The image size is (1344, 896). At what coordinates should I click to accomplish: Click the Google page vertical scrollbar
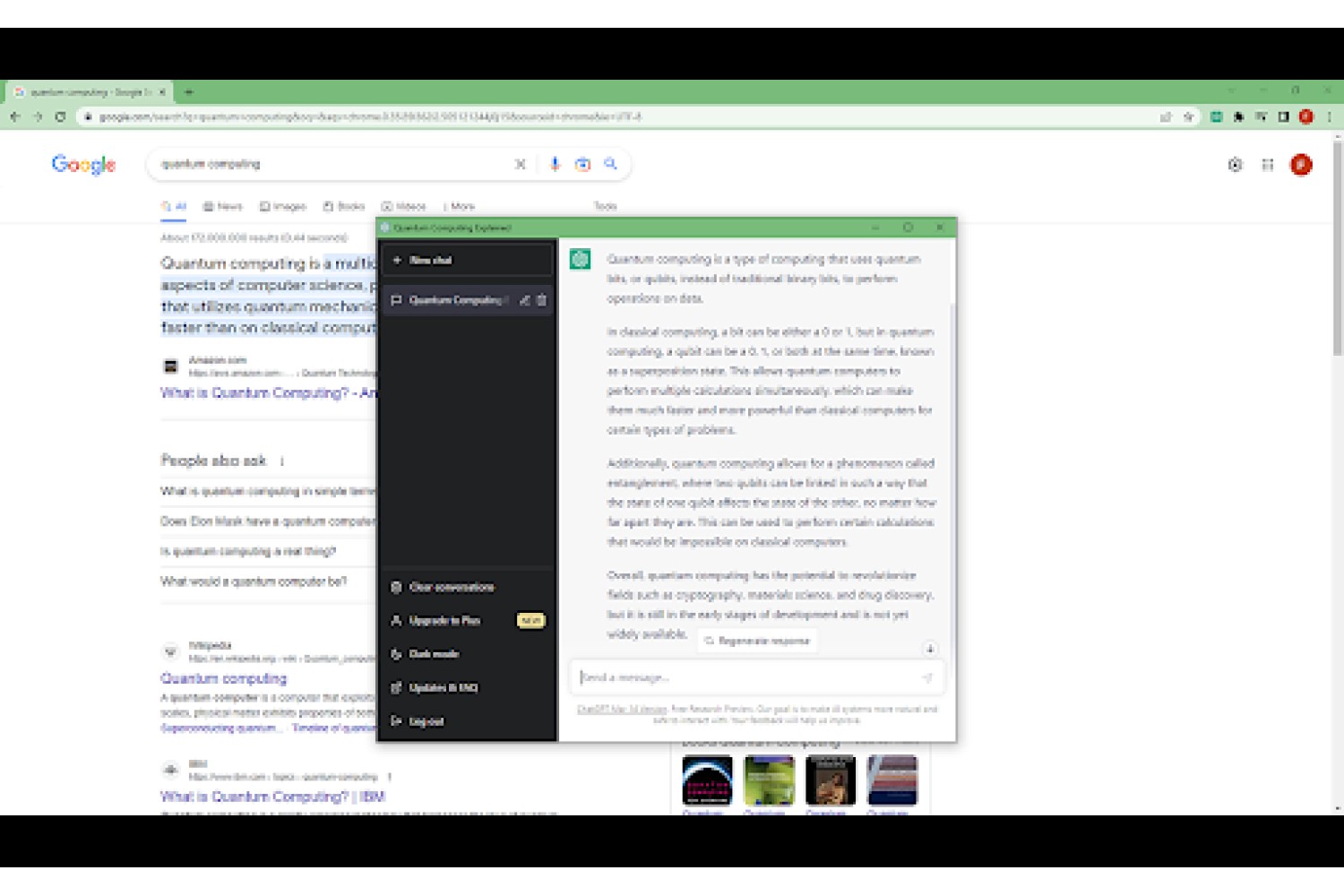(1338, 249)
